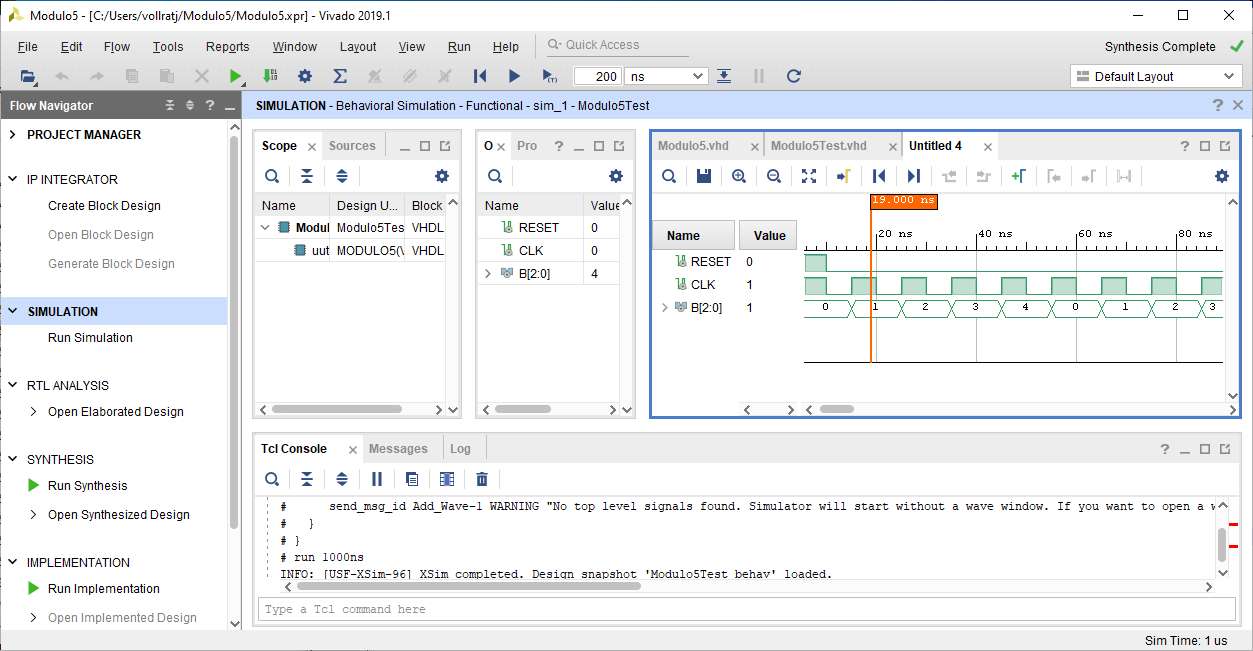Click Zoom In in waveform toolbar
Screen dimensions: 1253x651
pyautogui.click(x=739, y=176)
